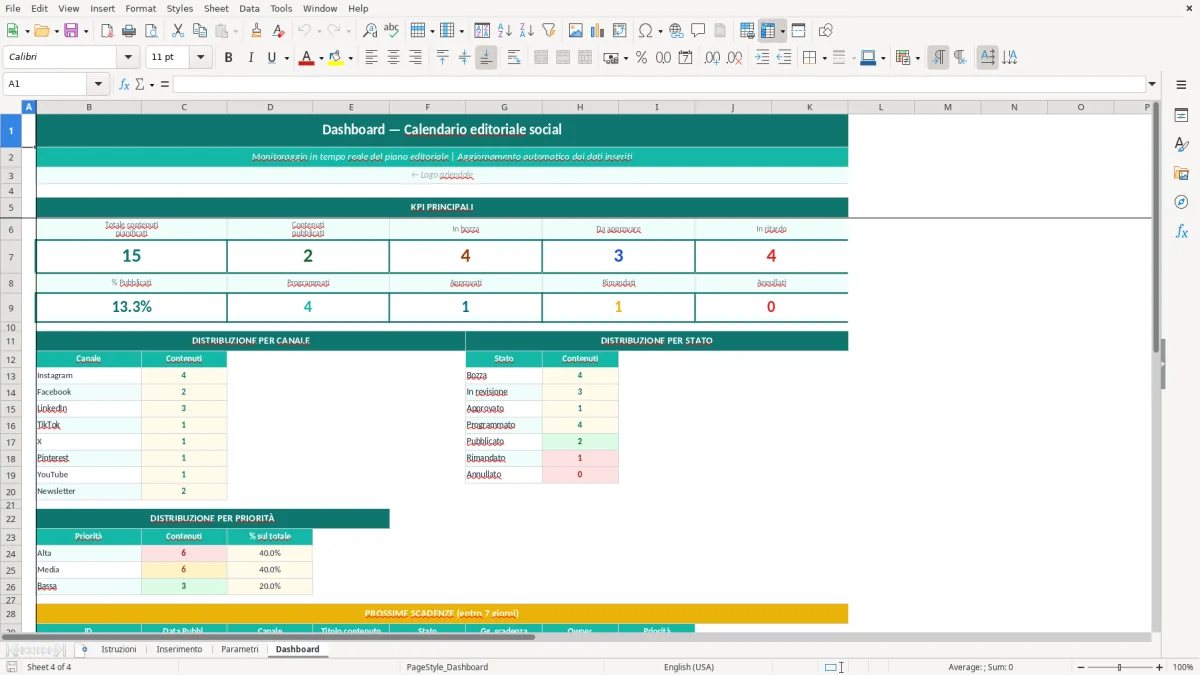This screenshot has width=1200, height=675.
Task: Switch to the Parametri sheet tab
Action: (240, 649)
